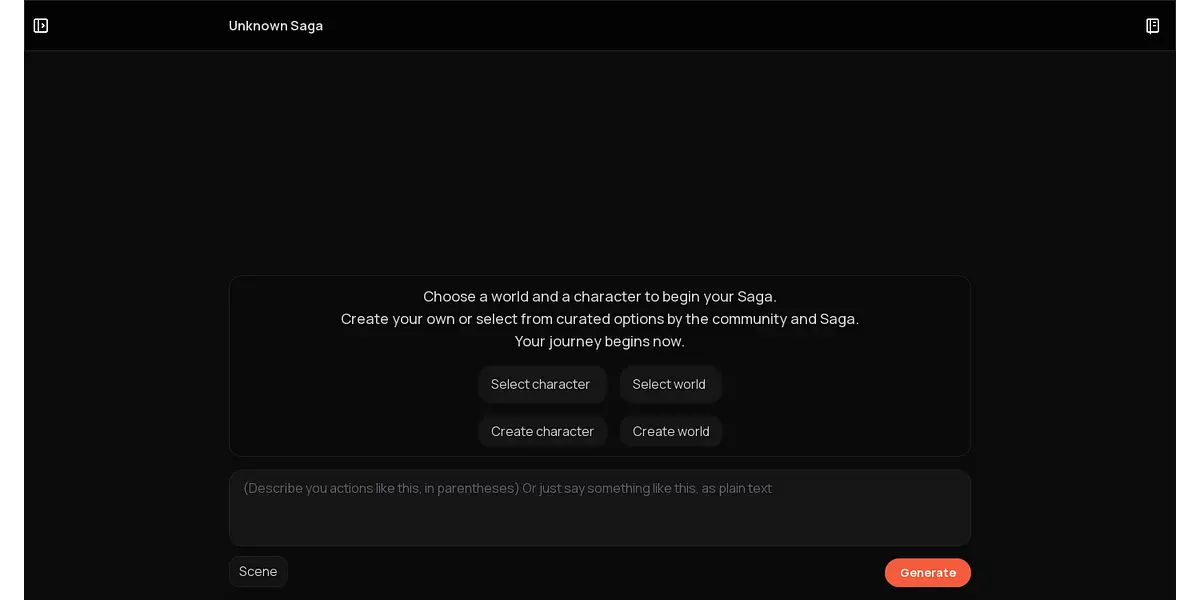Hit the orange Generate button
The width and height of the screenshot is (1200, 600).
tap(927, 572)
